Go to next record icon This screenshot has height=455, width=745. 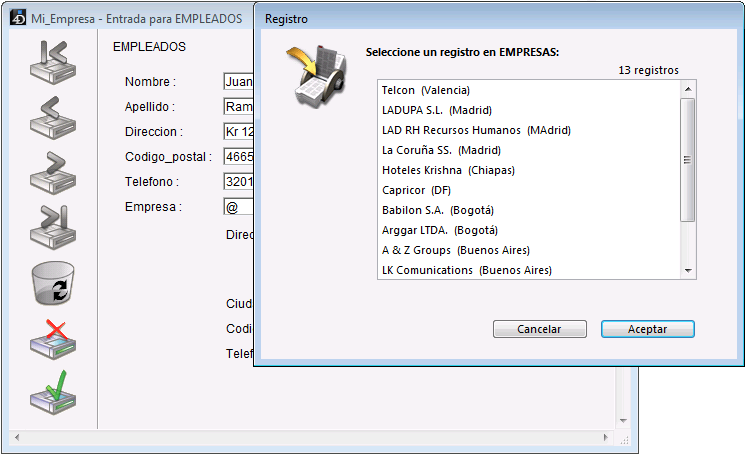(53, 171)
